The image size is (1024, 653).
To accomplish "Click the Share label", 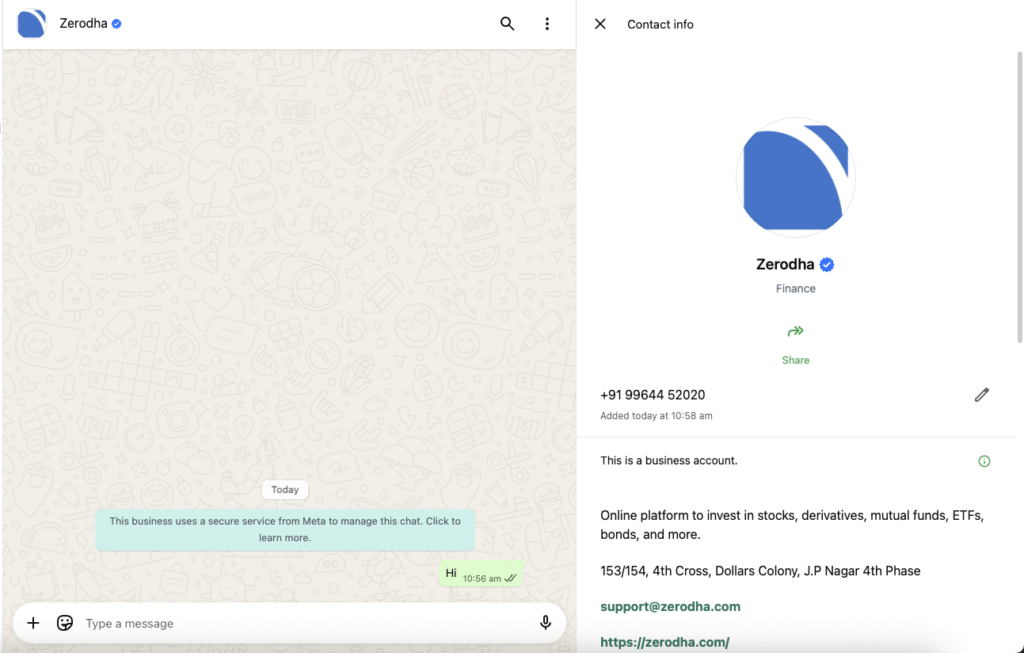I will [795, 360].
